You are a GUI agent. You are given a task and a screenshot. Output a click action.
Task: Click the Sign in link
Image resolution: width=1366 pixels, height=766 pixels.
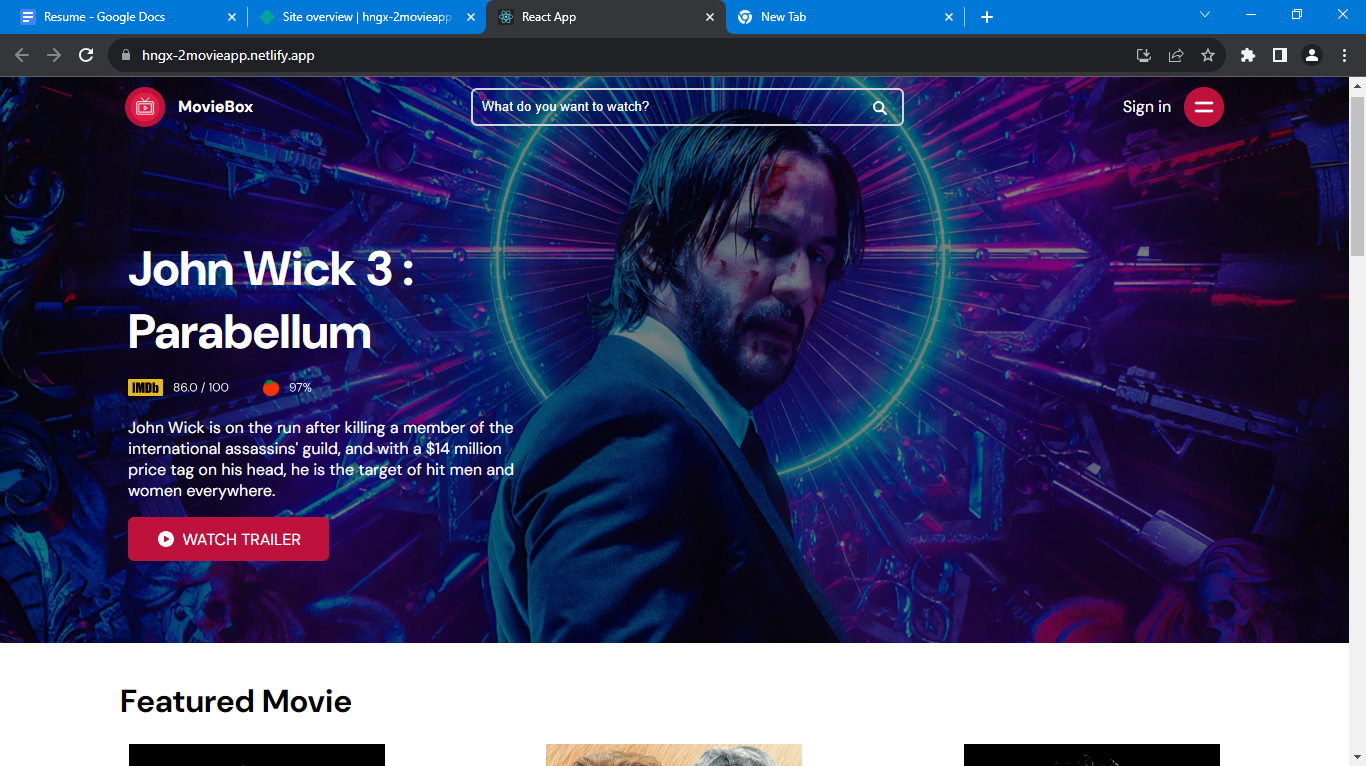coord(1147,107)
